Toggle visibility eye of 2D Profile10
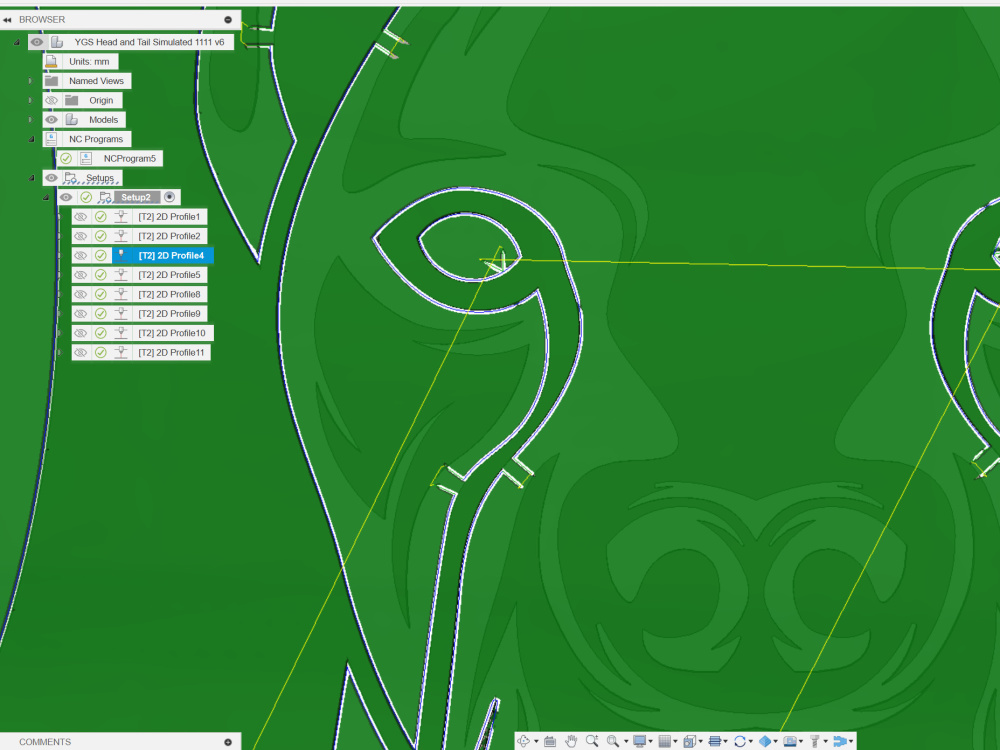Image resolution: width=1000 pixels, height=750 pixels. 80,334
